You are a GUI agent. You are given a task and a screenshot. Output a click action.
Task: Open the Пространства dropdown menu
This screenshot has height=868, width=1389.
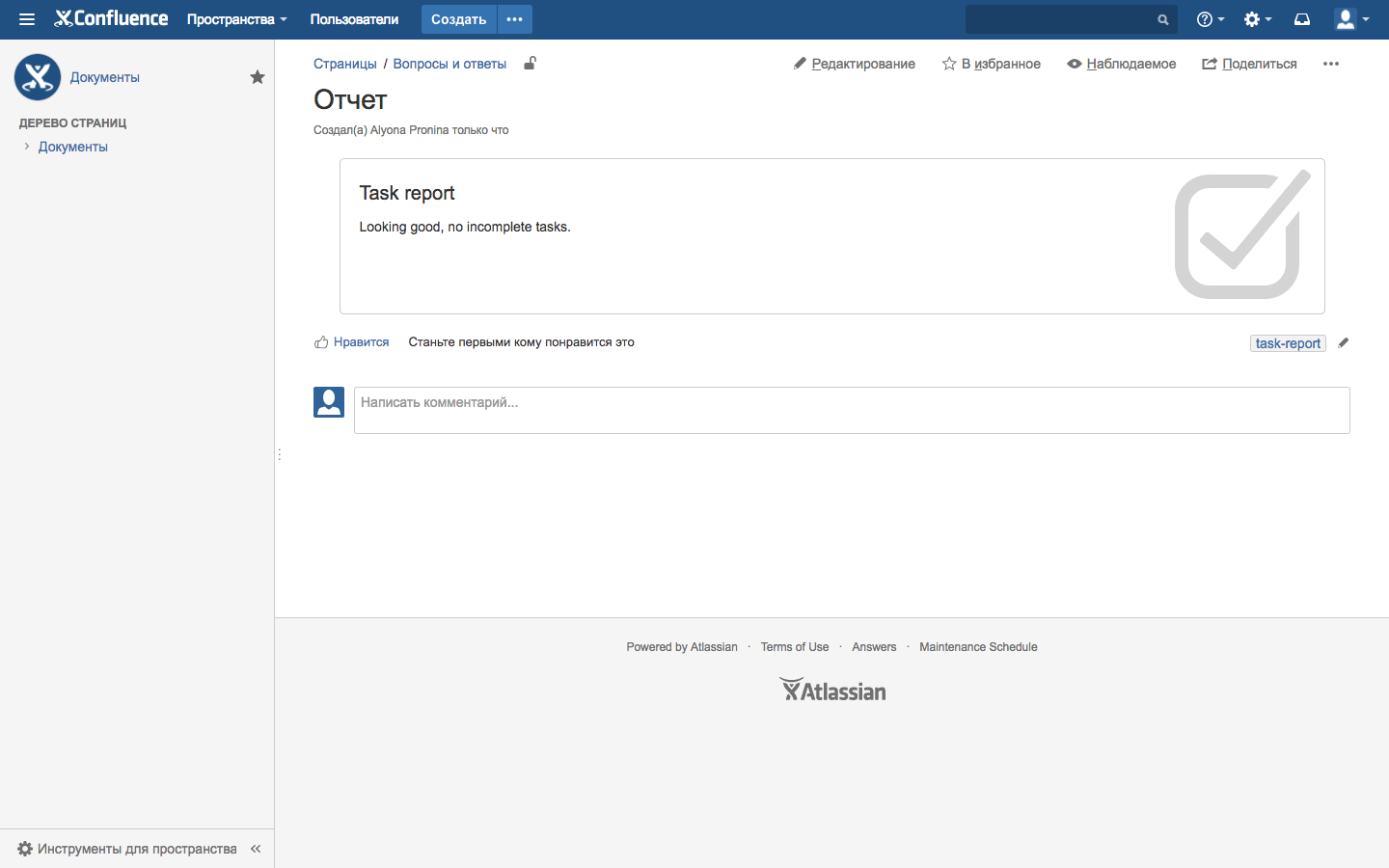click(x=237, y=19)
